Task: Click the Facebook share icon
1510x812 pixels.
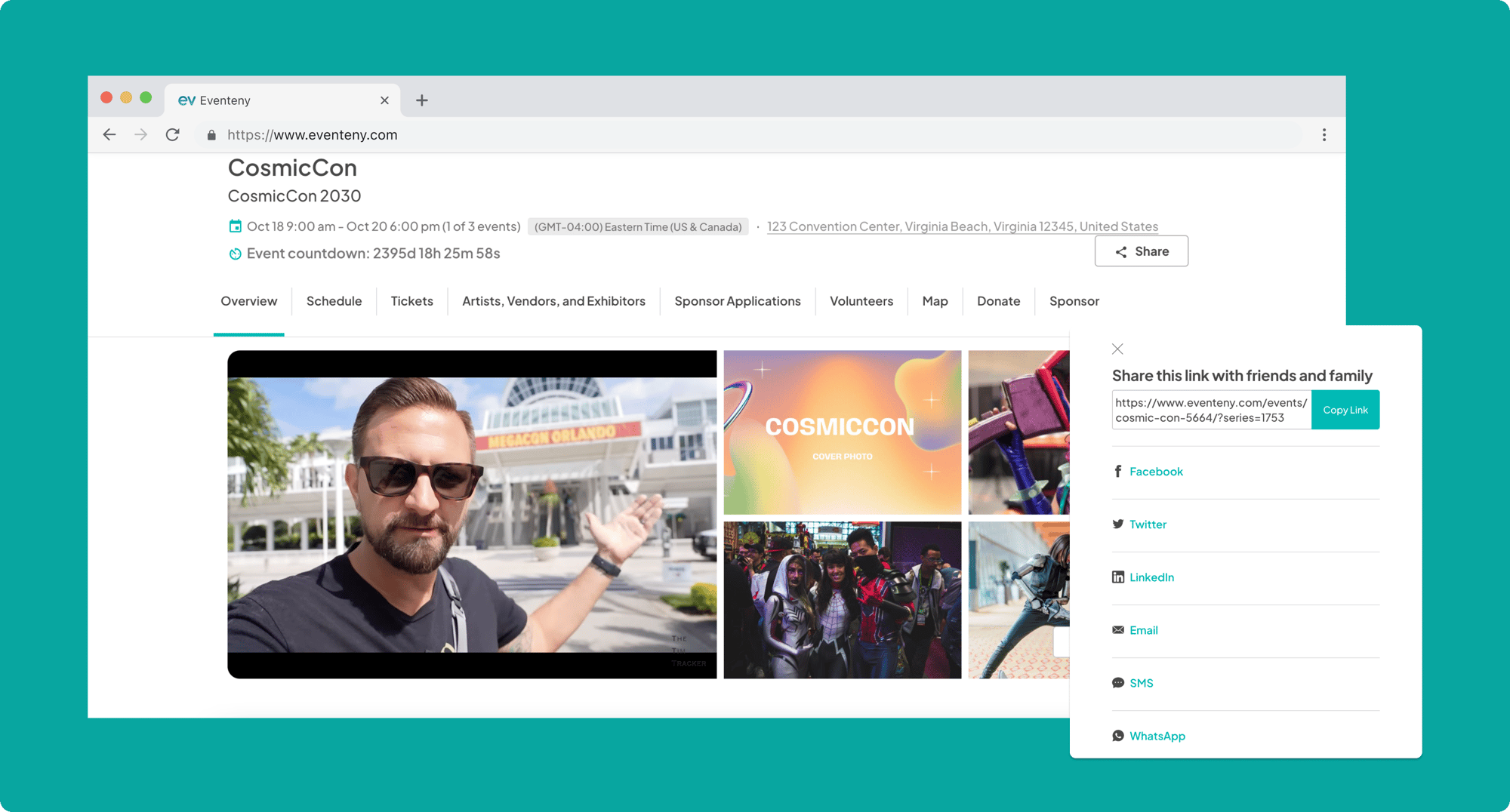Action: pyautogui.click(x=1118, y=472)
